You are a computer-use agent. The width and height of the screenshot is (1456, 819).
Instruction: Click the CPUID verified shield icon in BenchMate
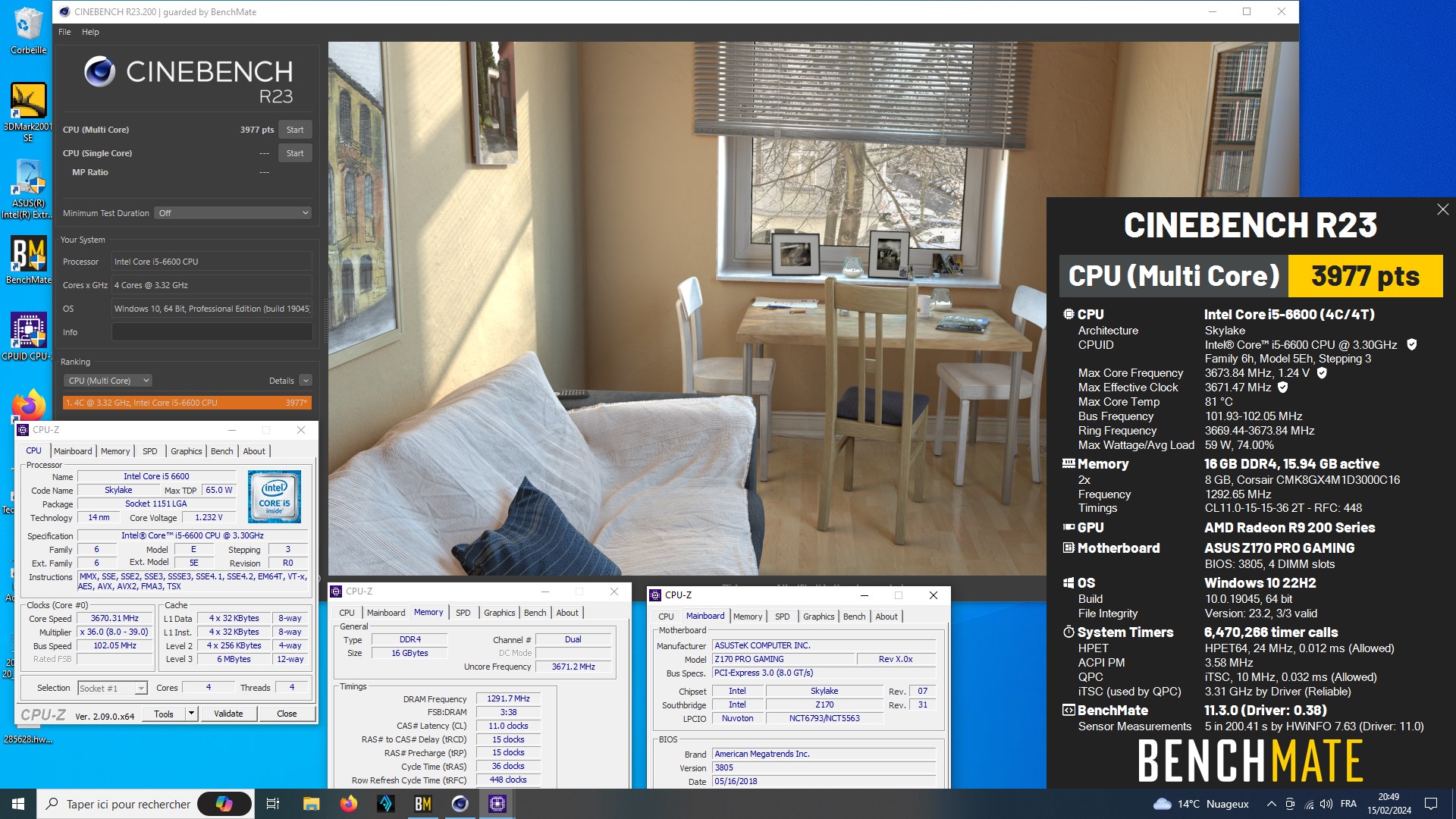1411,344
